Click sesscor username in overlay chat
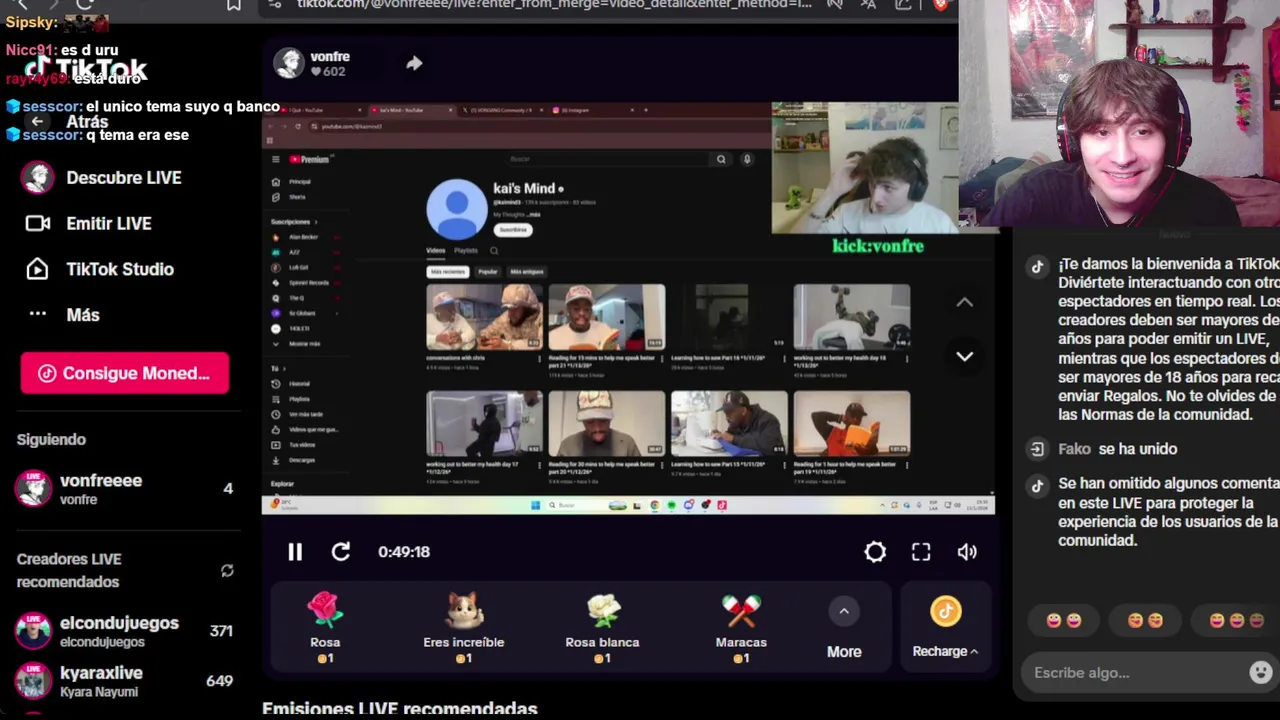1280x720 pixels. pos(51,106)
